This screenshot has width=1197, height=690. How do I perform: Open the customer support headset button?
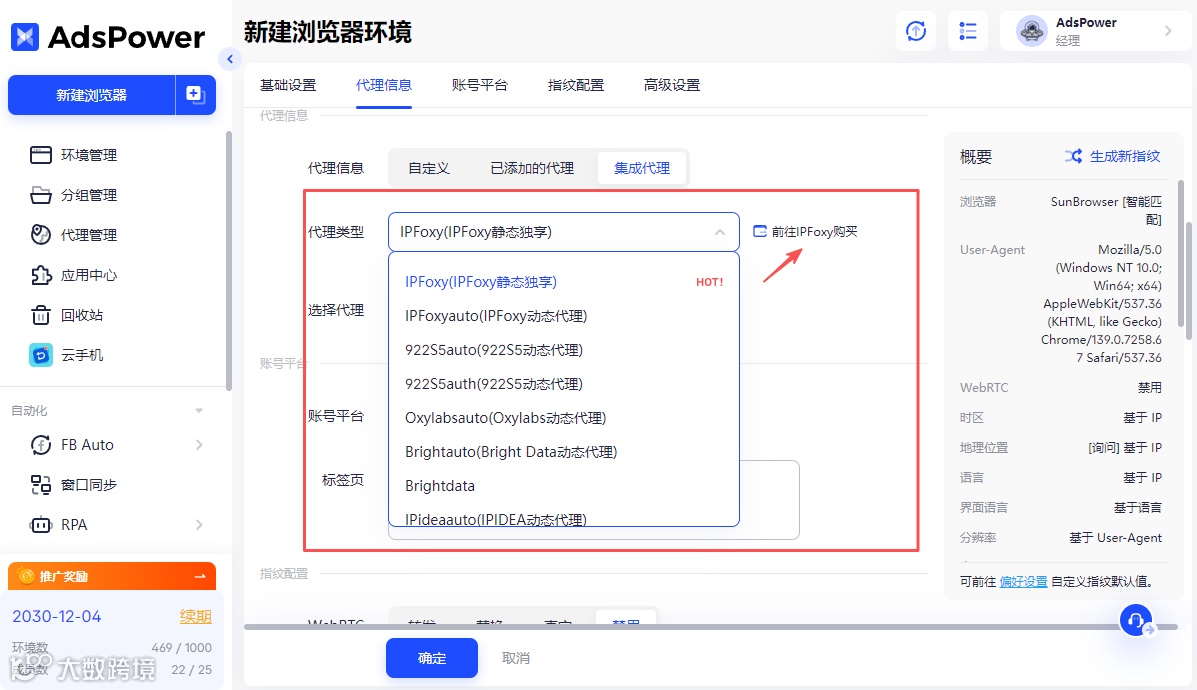1136,620
